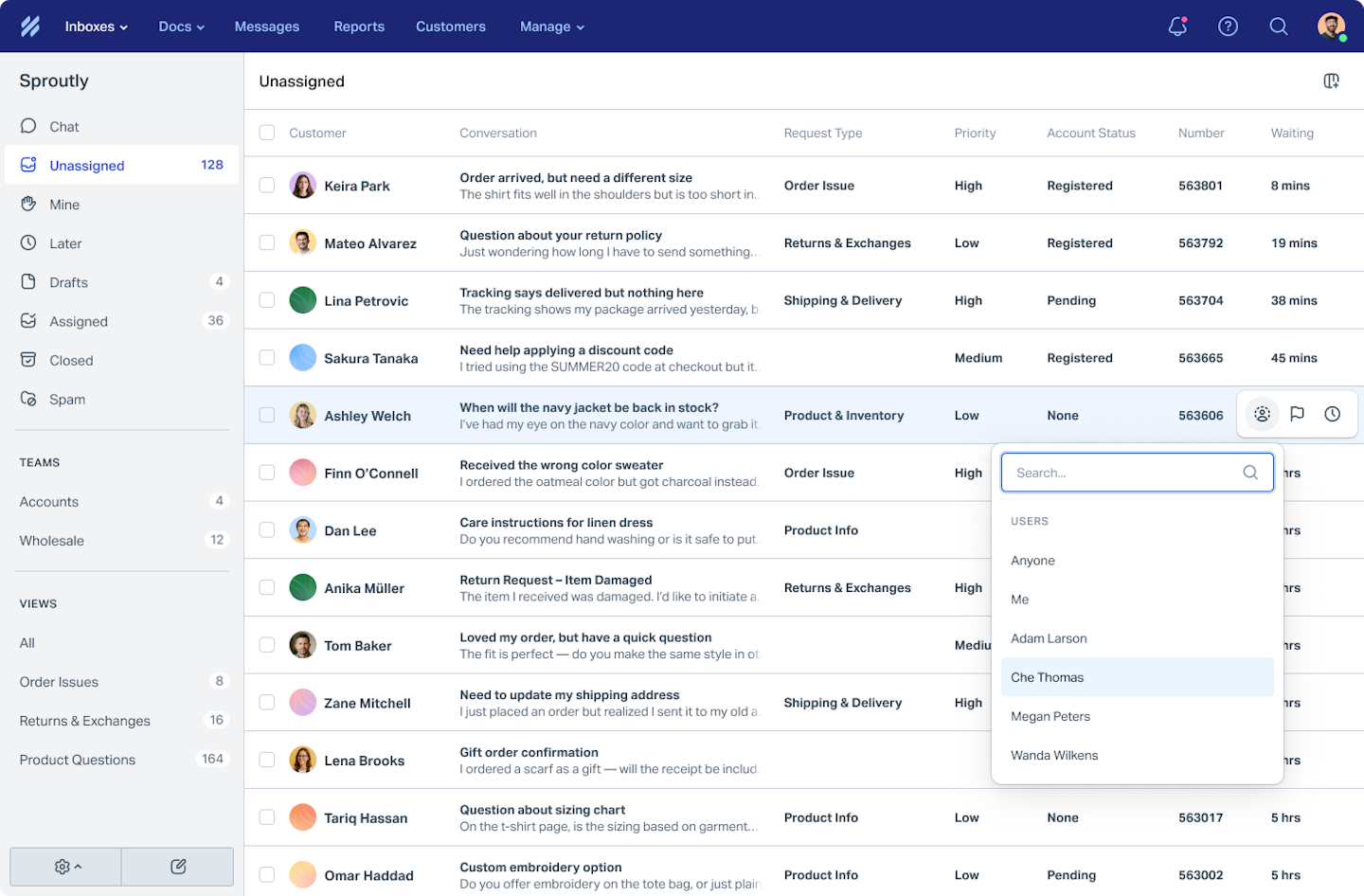
Task: Select Anyone in users list
Action: point(1138,561)
